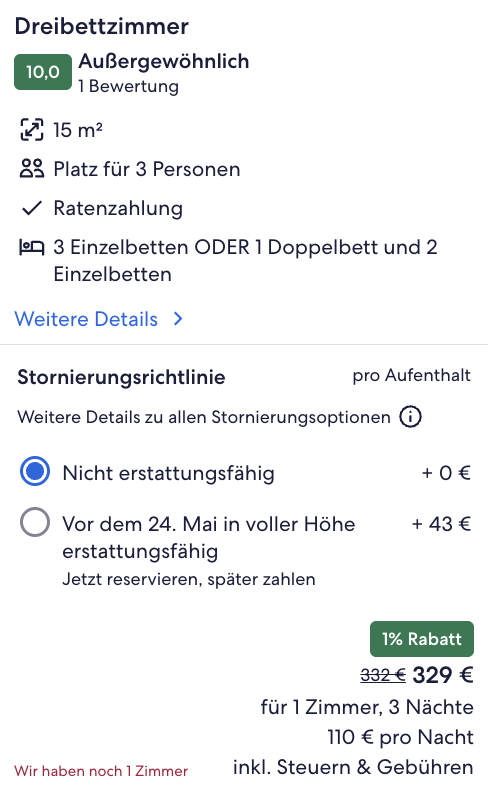Image resolution: width=488 pixels, height=790 pixels.
Task: Click the Jetzt reservieren, später zahlen text
Action: [189, 579]
